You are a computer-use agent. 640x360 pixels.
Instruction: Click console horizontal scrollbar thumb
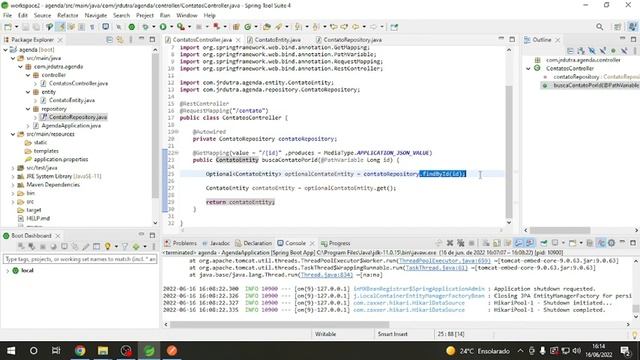pyautogui.click(x=279, y=324)
